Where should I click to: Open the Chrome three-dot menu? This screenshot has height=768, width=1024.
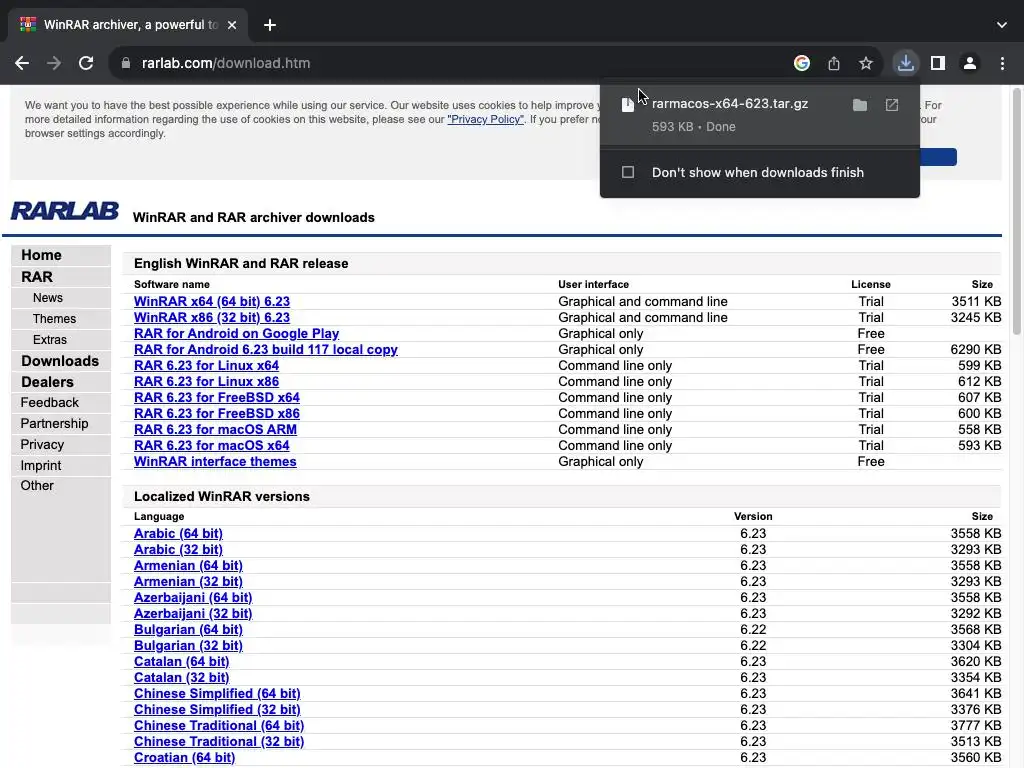(x=1002, y=63)
